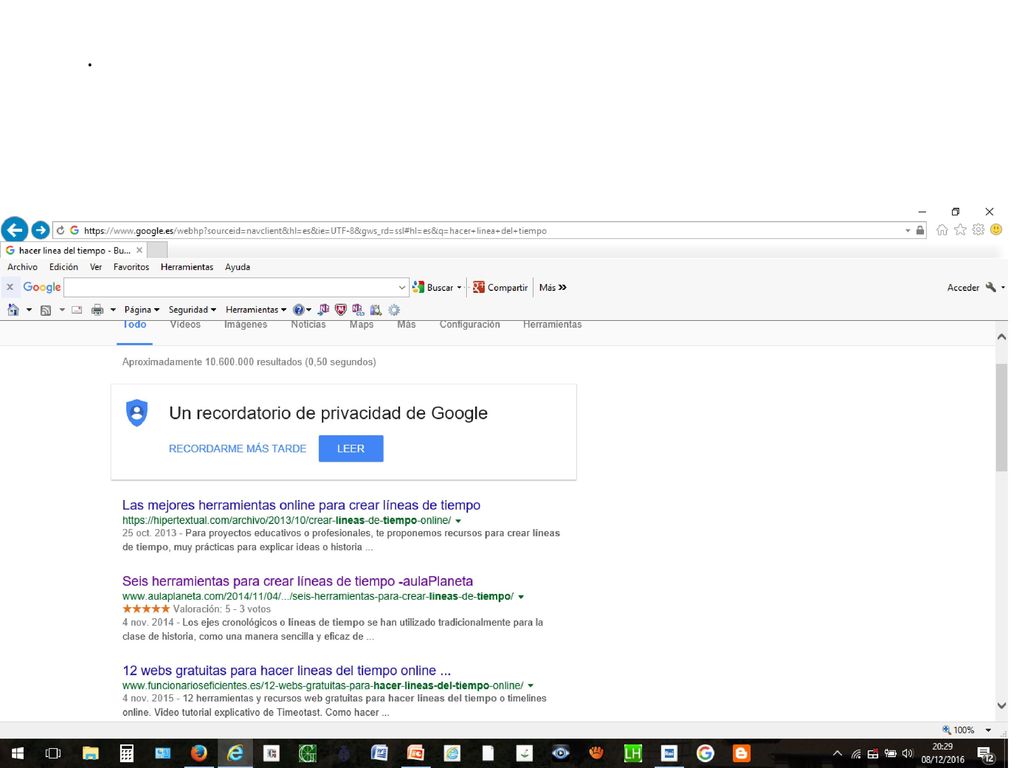
Task: Open the printer icon dropdown arrow
Action: click(113, 310)
